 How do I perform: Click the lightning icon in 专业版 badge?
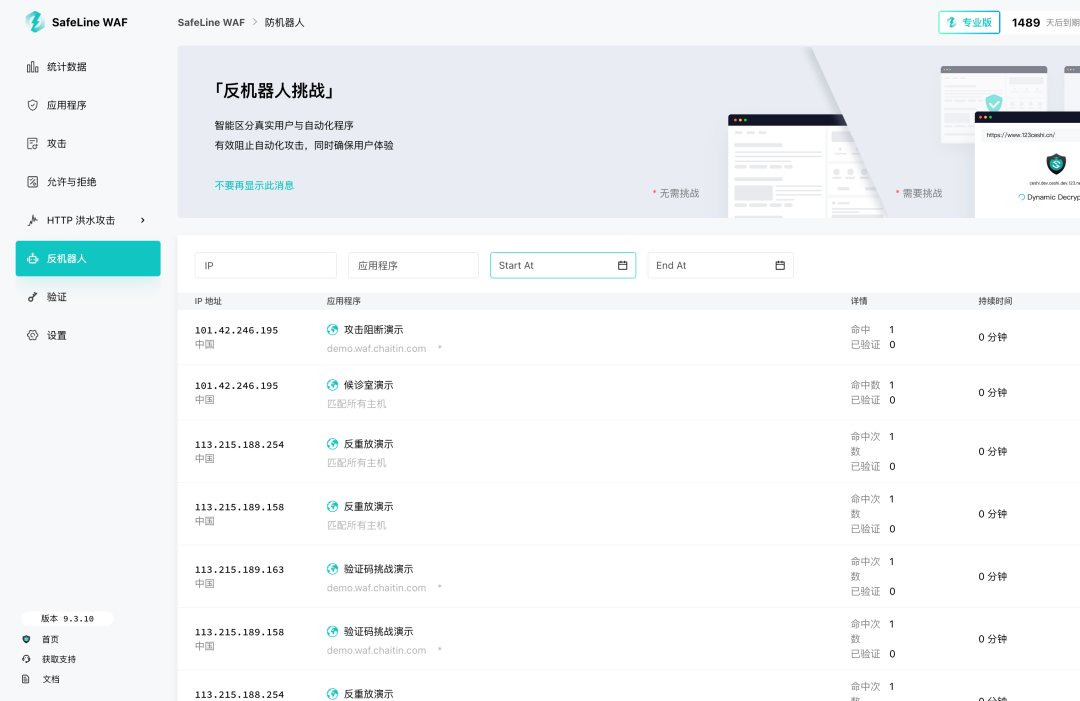pyautogui.click(x=952, y=22)
